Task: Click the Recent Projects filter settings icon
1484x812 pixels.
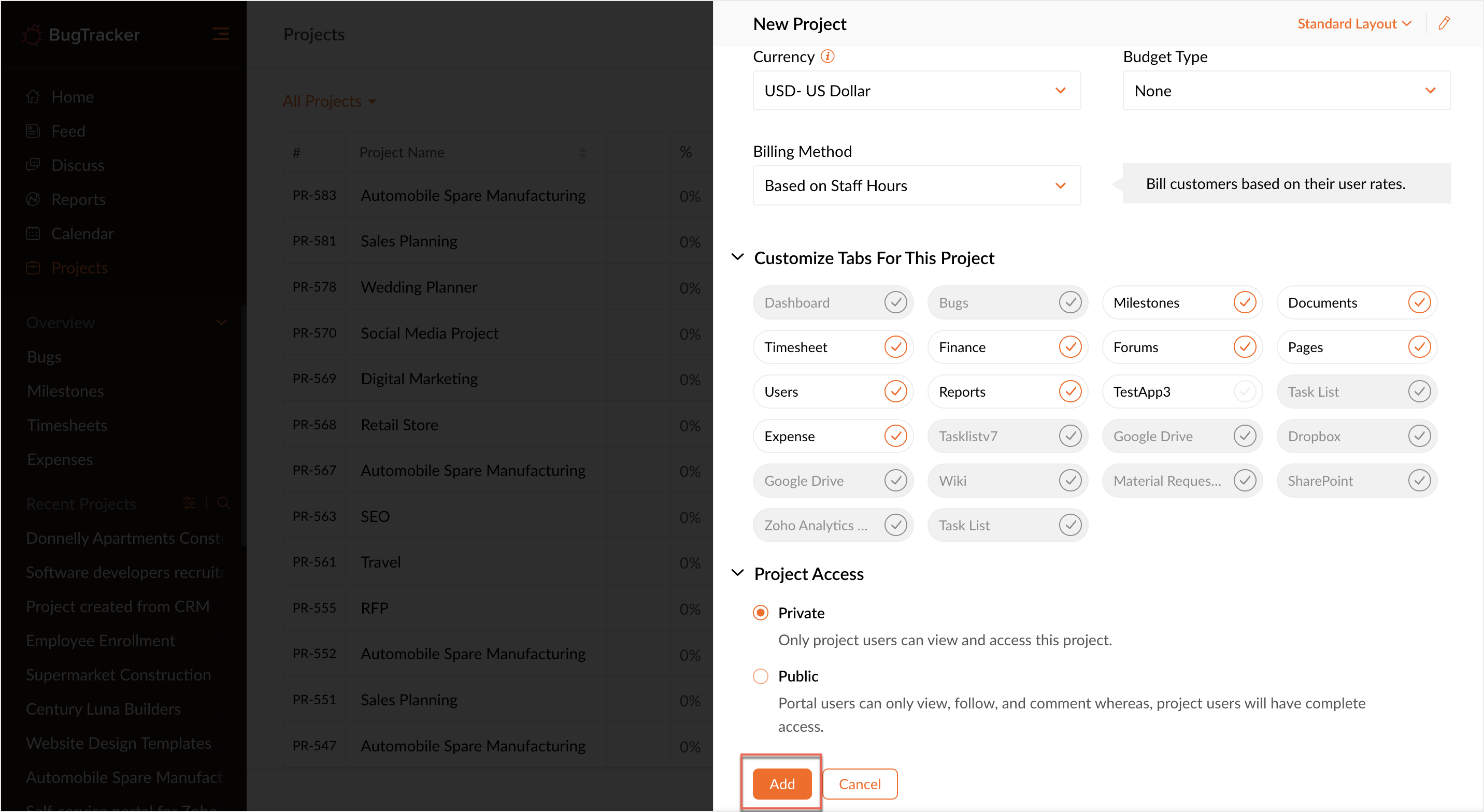Action: pos(190,503)
